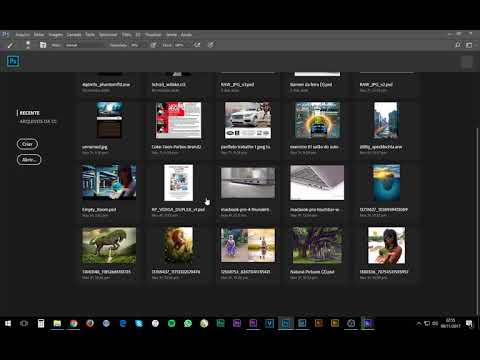
Task: Open the workspace switcher icon
Action: 469,45
